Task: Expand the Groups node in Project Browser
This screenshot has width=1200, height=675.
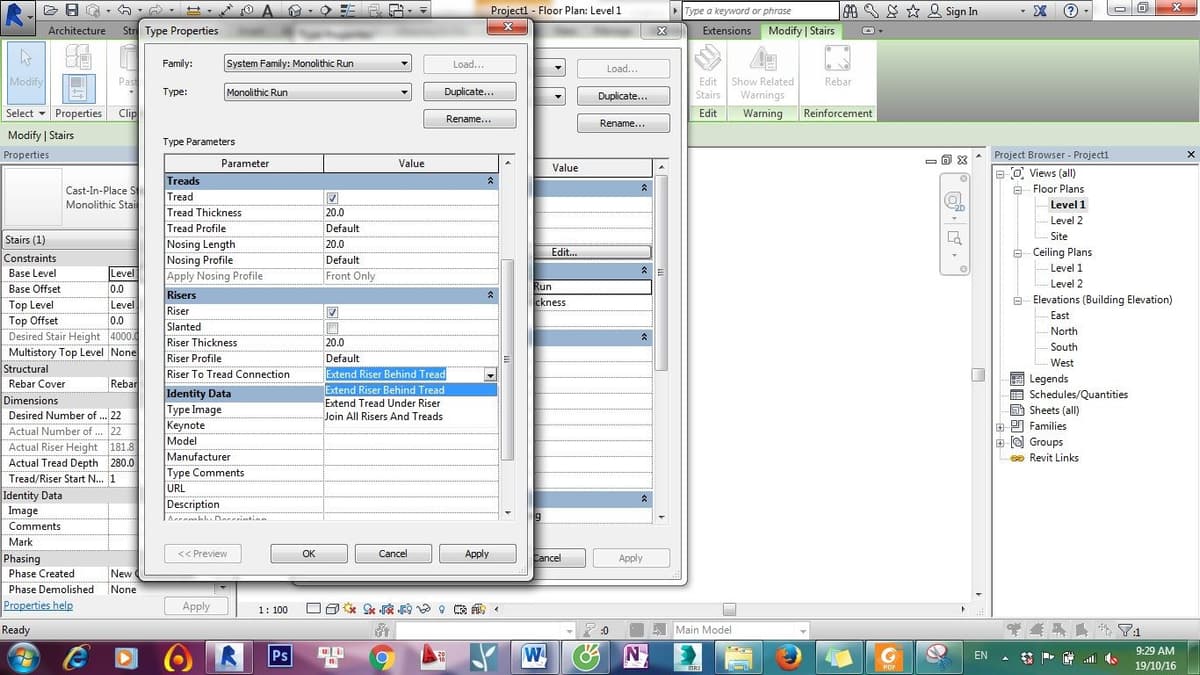Action: pyautogui.click(x=1001, y=442)
